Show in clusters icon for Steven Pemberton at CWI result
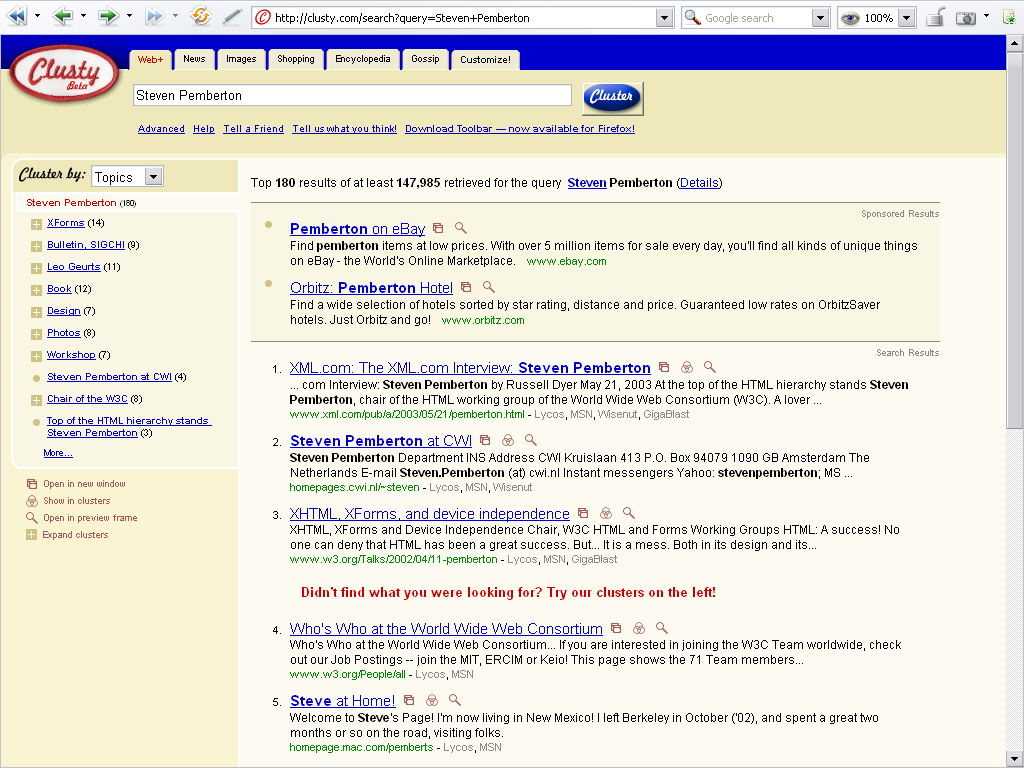 (x=508, y=440)
